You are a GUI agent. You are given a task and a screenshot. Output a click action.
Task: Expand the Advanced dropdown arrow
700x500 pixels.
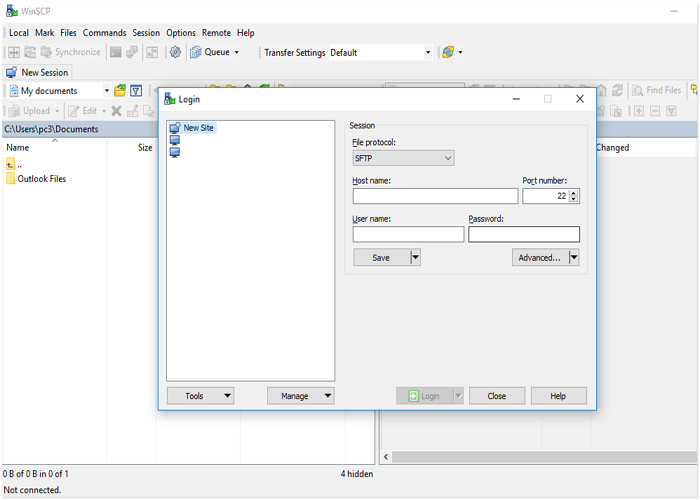[x=574, y=258]
